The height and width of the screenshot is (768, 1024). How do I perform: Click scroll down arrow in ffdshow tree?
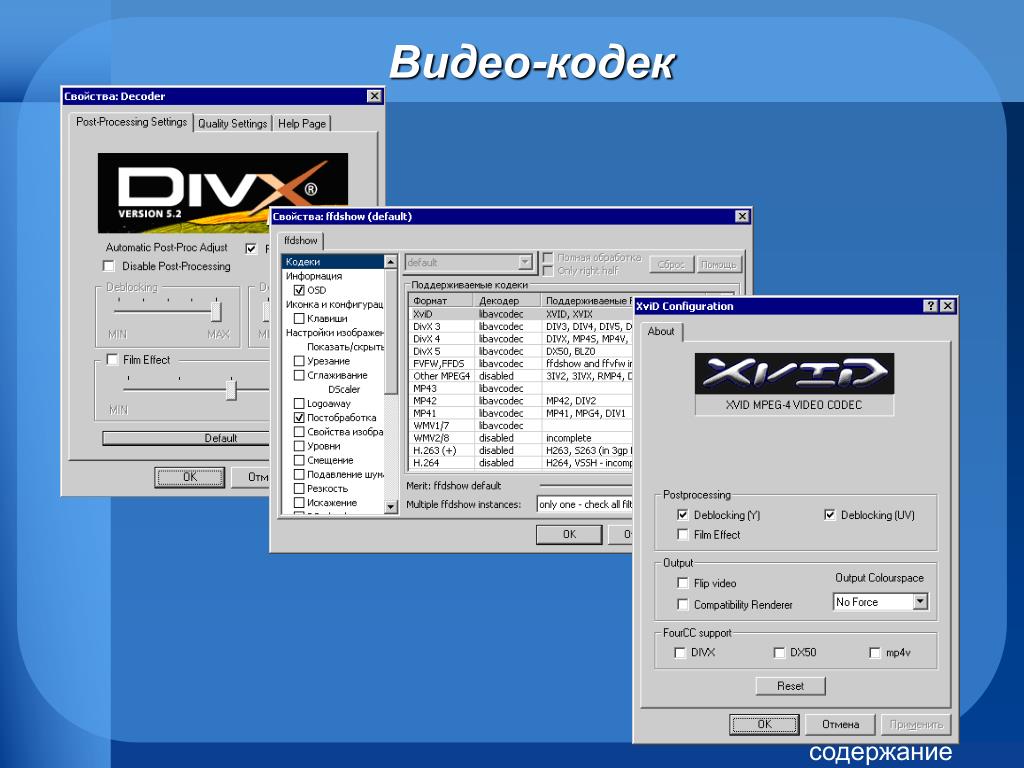[x=391, y=506]
